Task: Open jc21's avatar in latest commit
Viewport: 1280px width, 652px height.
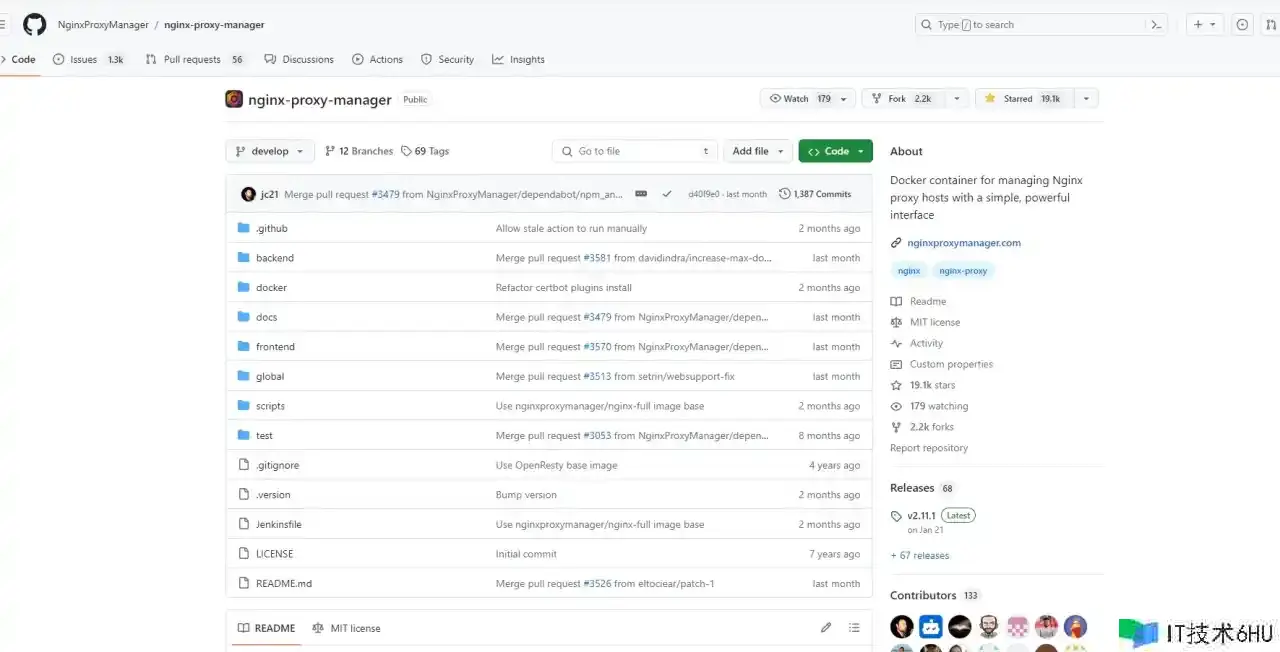Action: pyautogui.click(x=248, y=194)
